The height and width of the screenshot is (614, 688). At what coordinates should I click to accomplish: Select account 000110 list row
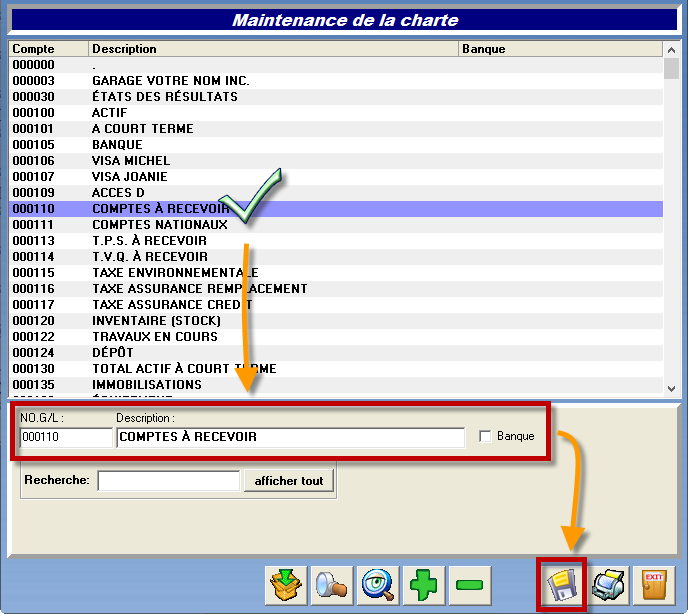click(x=336, y=208)
